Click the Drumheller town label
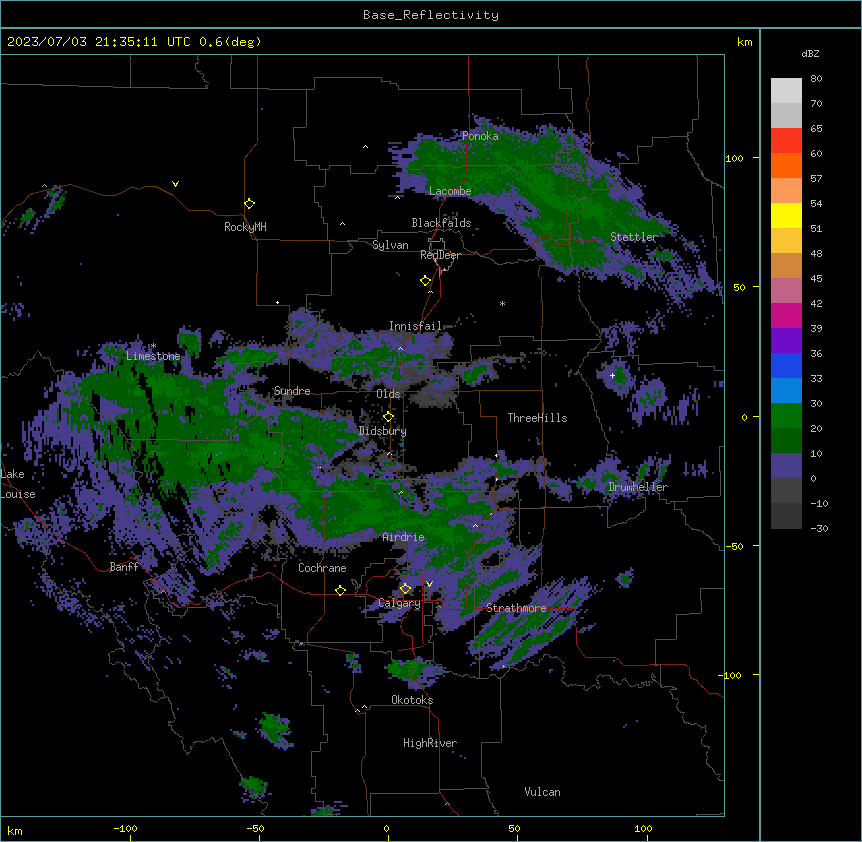 click(x=638, y=487)
